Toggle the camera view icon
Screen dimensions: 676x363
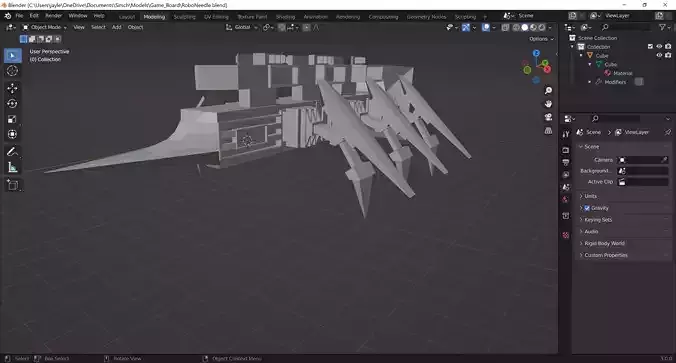[548, 117]
